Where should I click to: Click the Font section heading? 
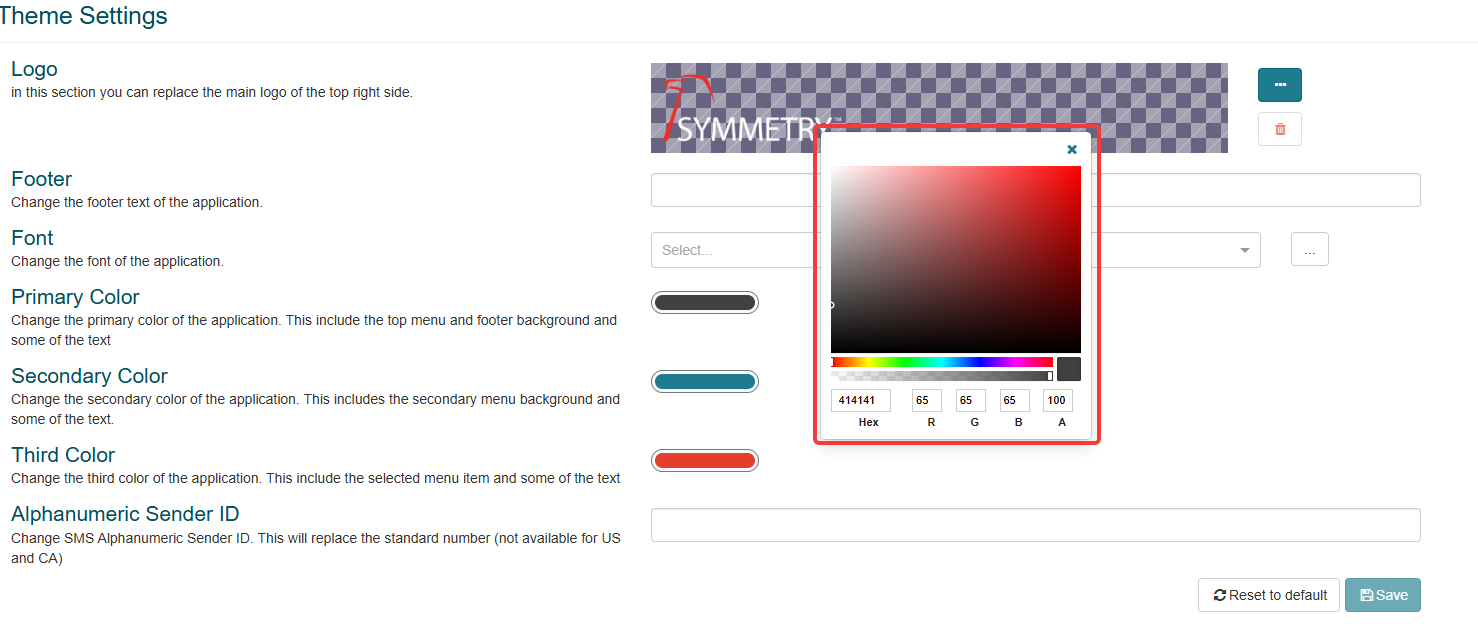pyautogui.click(x=32, y=238)
